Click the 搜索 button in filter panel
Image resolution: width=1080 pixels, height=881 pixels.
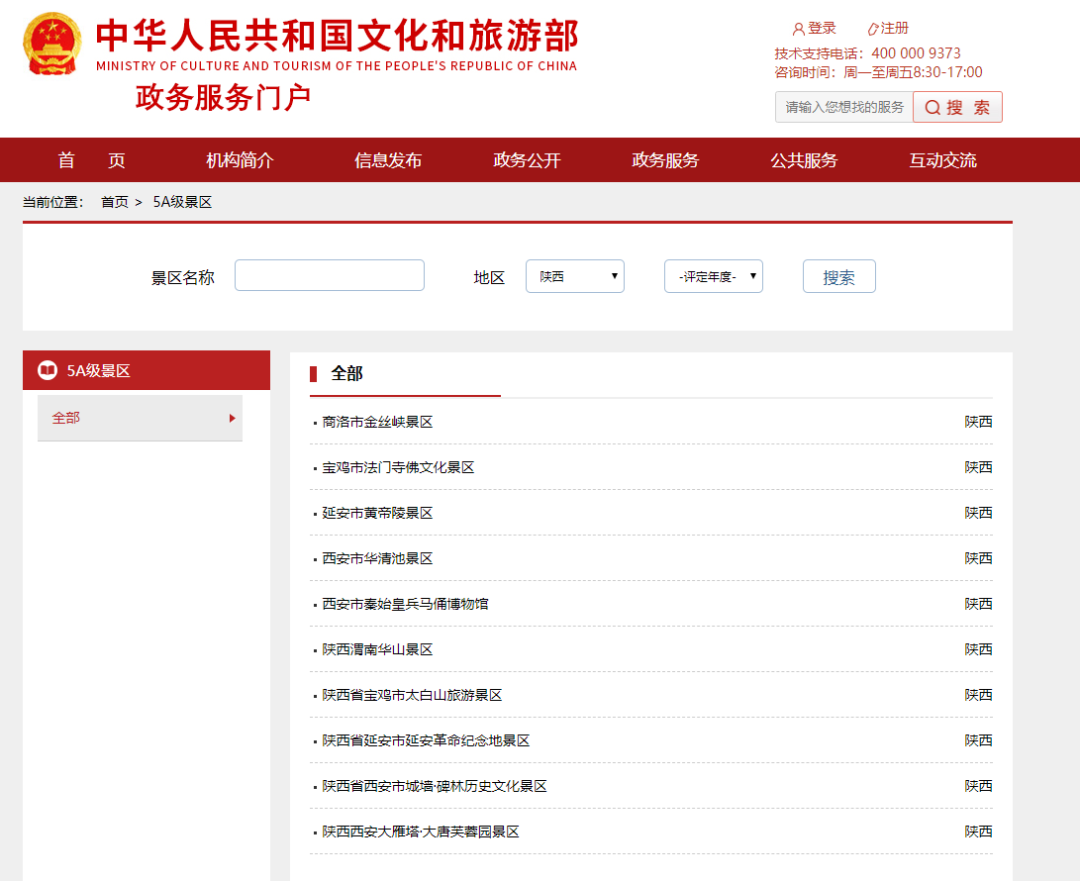click(839, 277)
